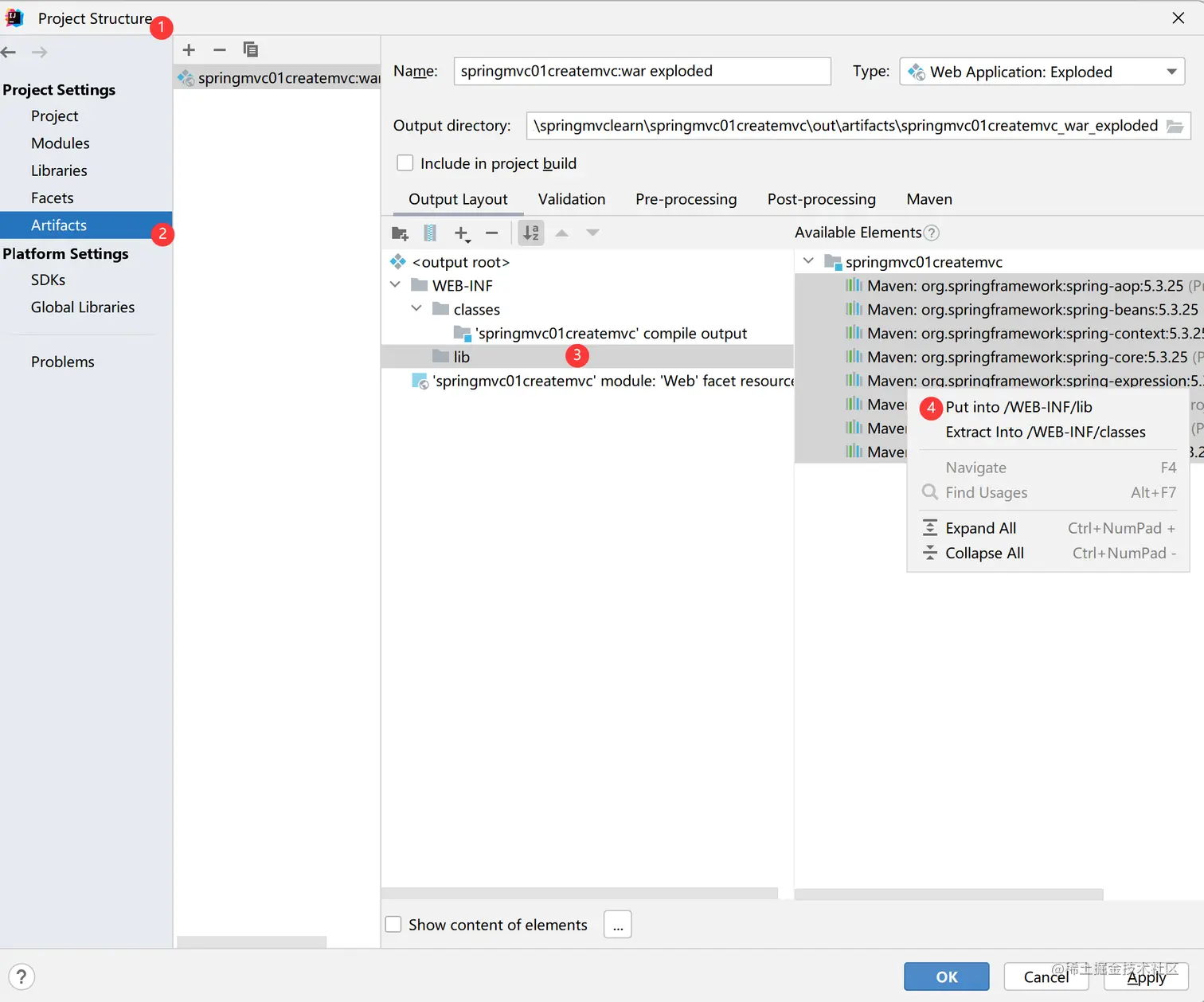Viewport: 1204px width, 1002px height.
Task: Remove the selected artifact with minus icon
Action: (220, 50)
